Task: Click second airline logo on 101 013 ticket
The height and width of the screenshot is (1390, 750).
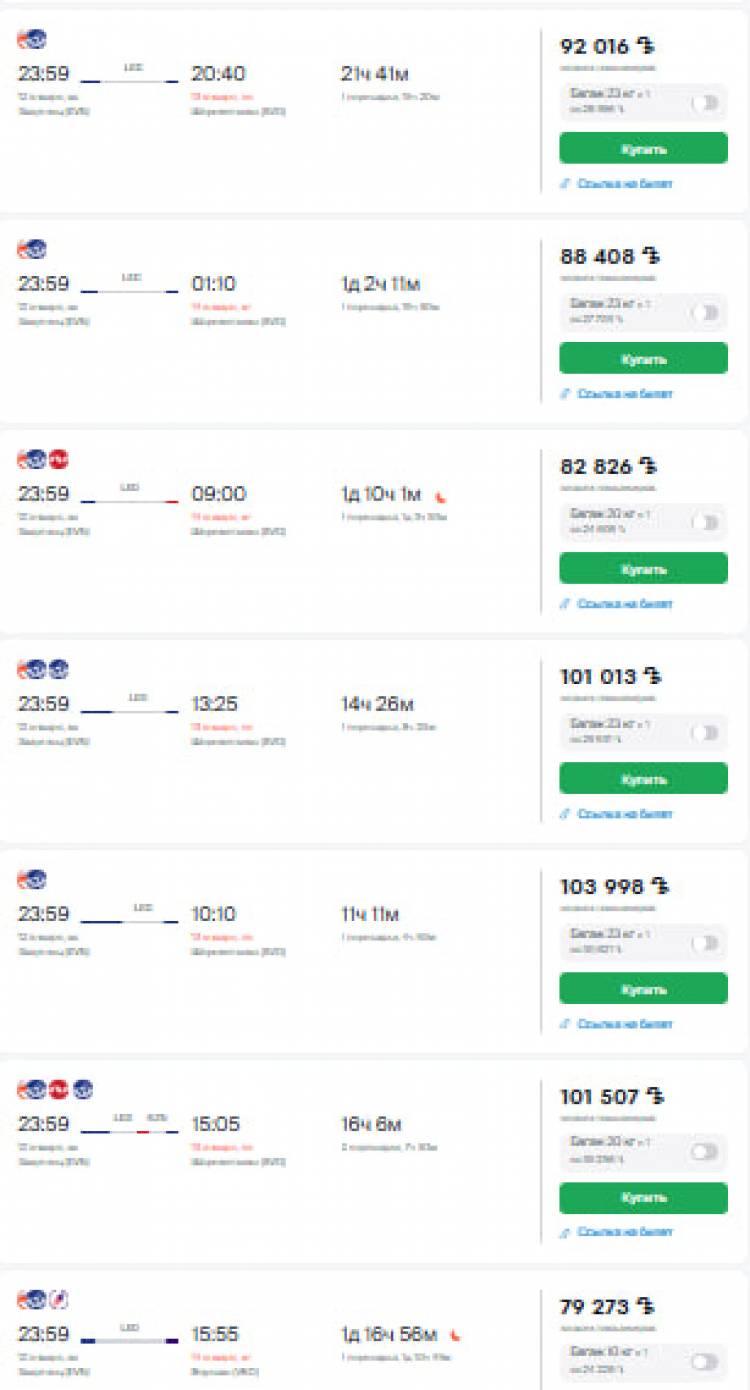Action: coord(59,670)
